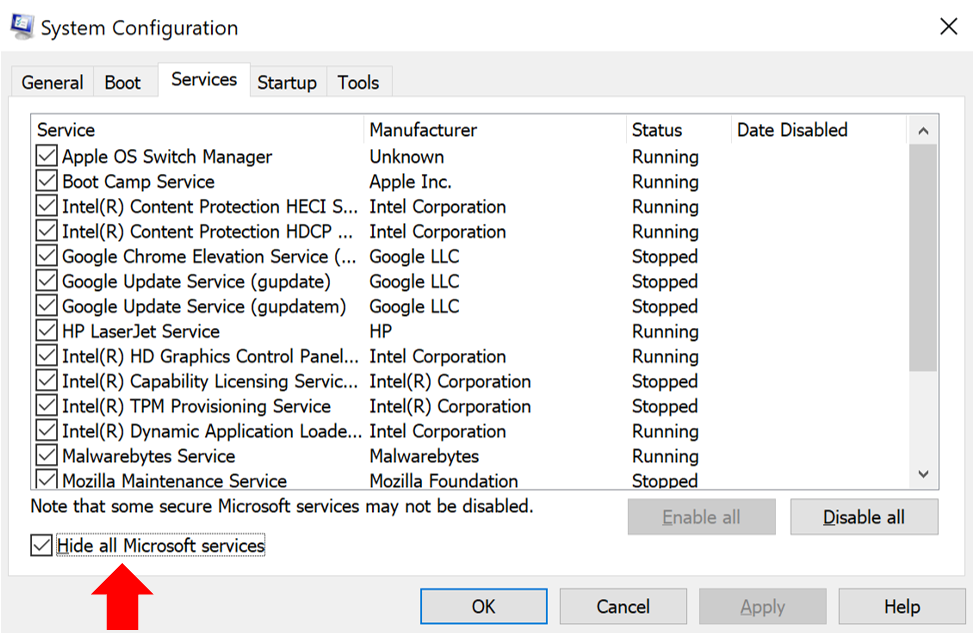Viewport: 973px width, 633px height.
Task: Uncheck Intel(R) TPM Provisioning Service
Action: 46,407
